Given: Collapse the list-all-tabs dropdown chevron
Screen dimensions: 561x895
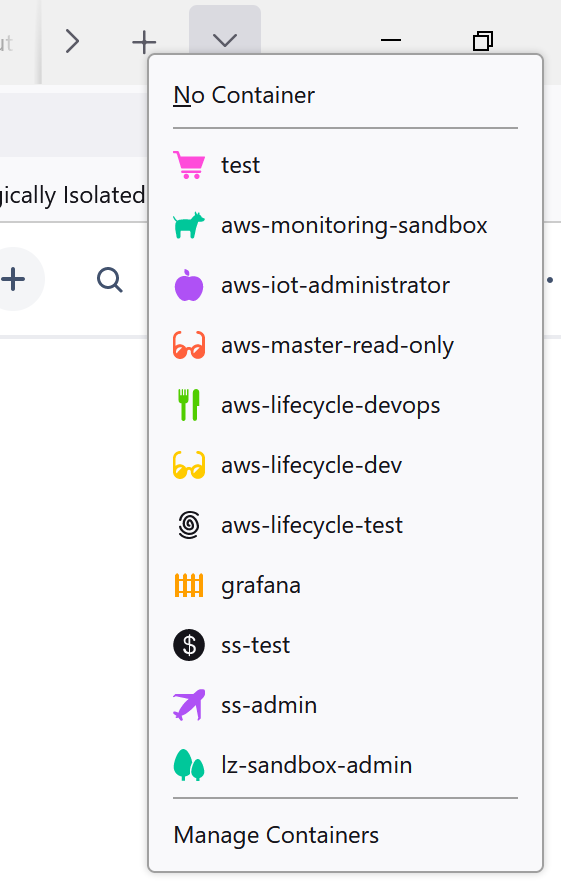Looking at the screenshot, I should (x=225, y=40).
